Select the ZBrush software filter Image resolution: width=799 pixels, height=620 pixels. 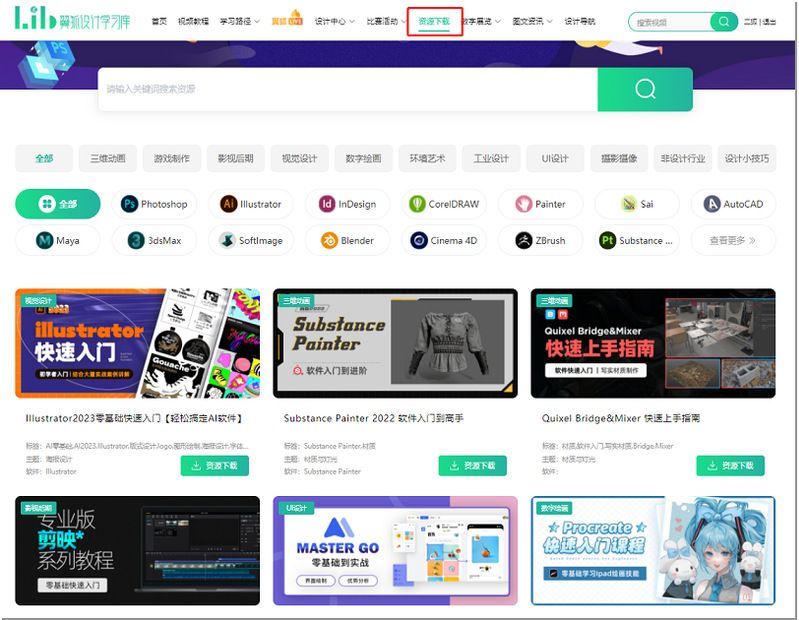click(x=540, y=240)
